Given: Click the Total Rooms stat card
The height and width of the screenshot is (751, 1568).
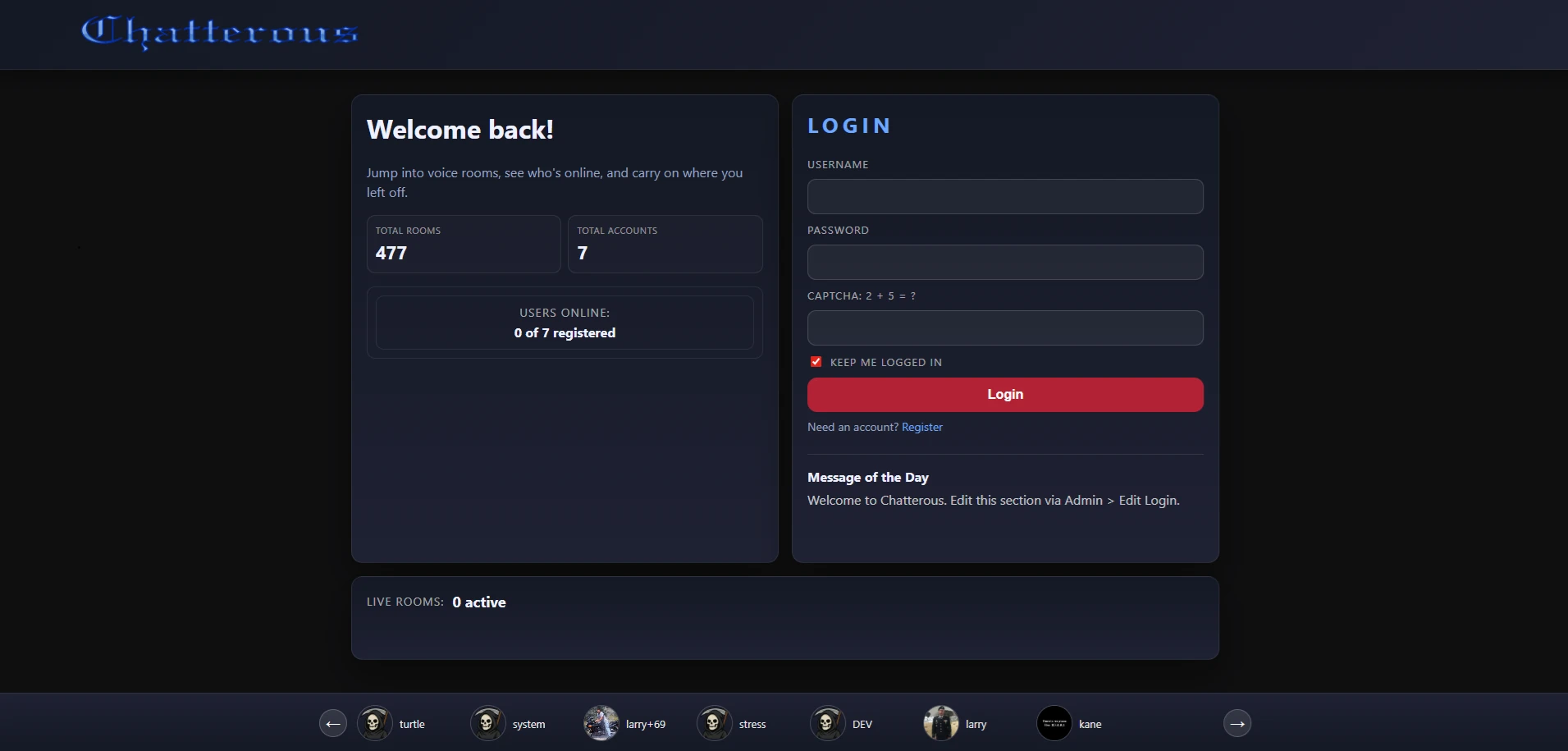Looking at the screenshot, I should 463,244.
